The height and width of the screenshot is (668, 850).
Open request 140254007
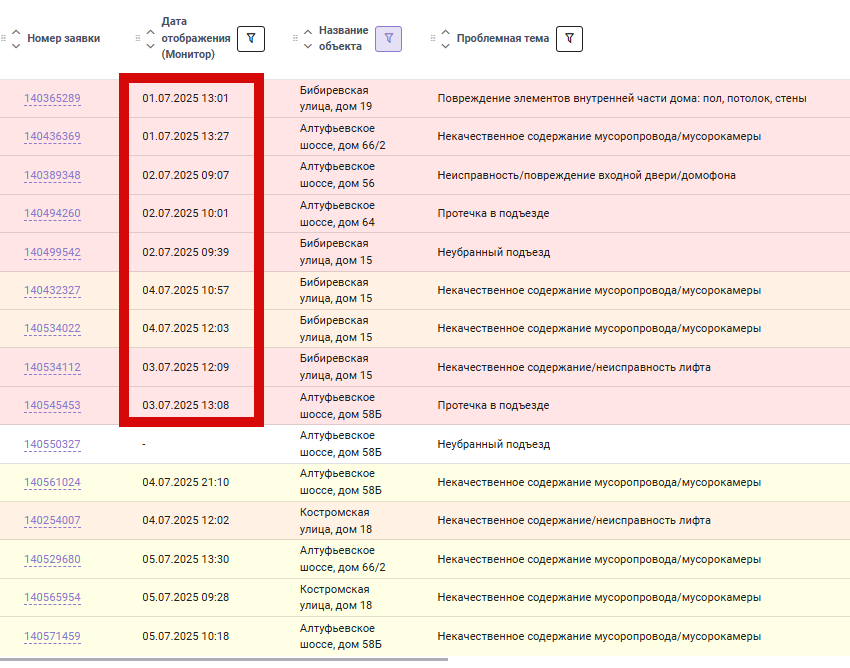coord(53,520)
